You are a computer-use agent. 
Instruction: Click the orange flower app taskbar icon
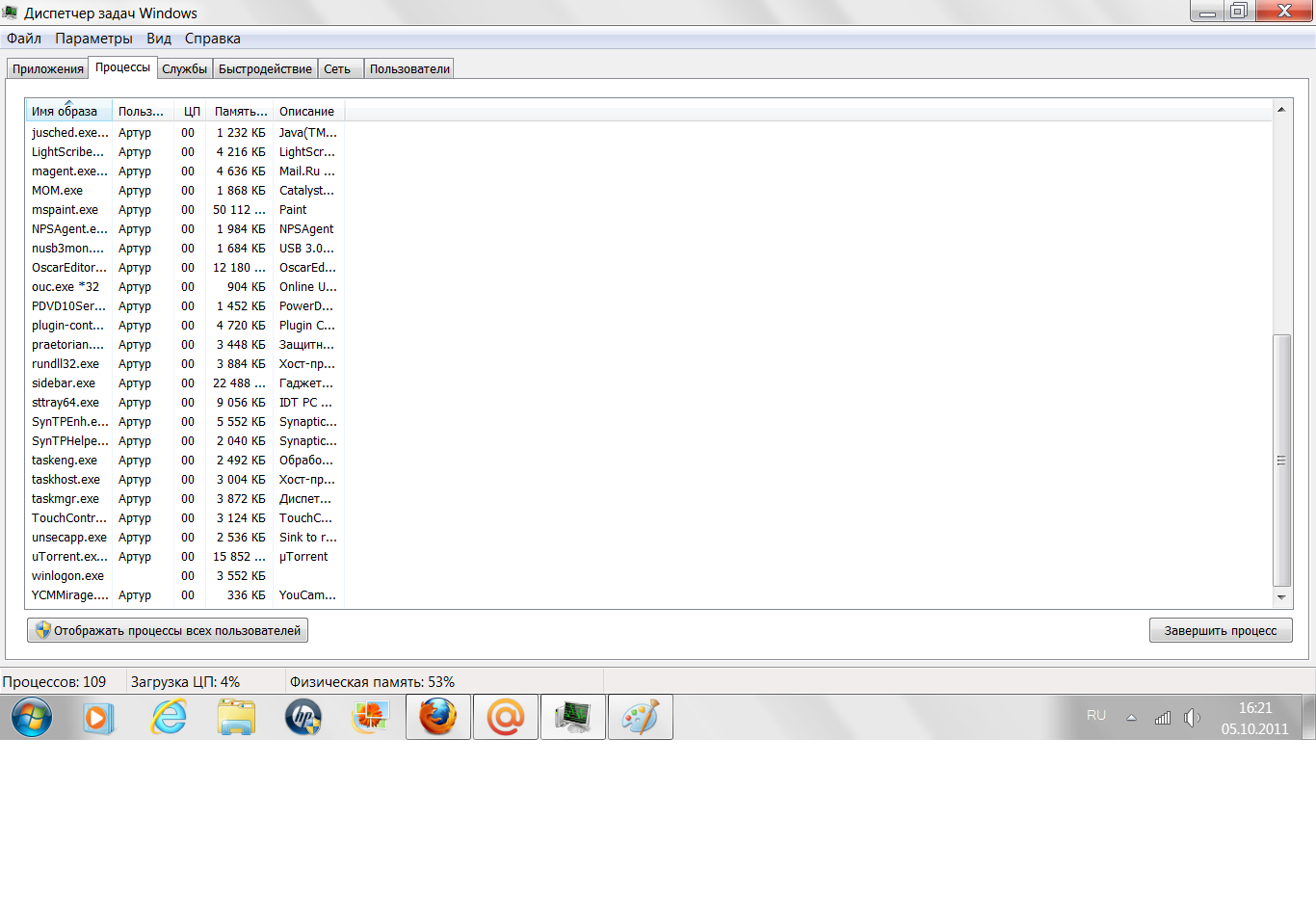pos(371,718)
